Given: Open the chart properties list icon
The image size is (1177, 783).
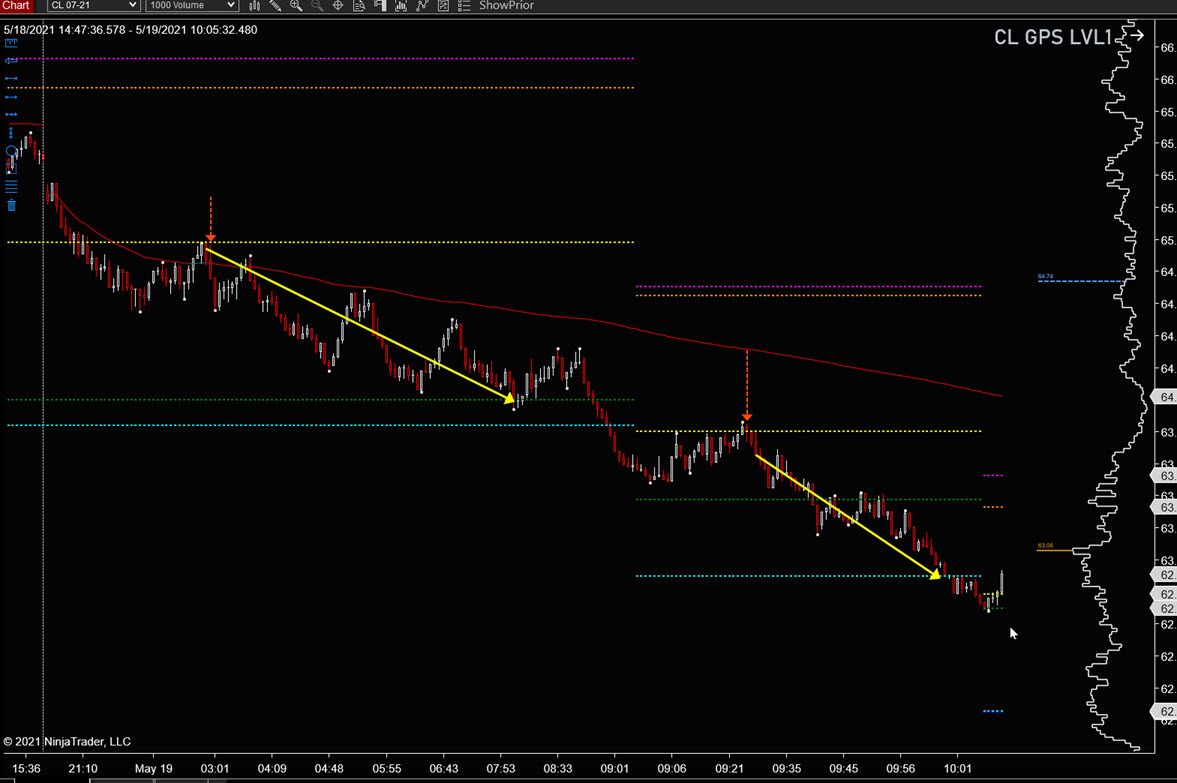Looking at the screenshot, I should point(464,5).
